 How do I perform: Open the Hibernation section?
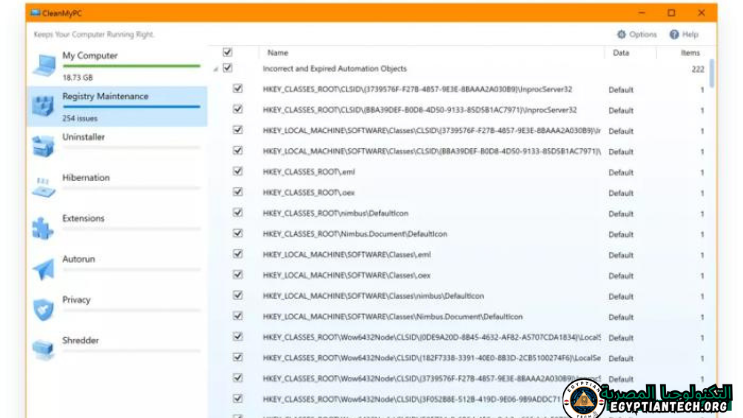[x=86, y=178]
